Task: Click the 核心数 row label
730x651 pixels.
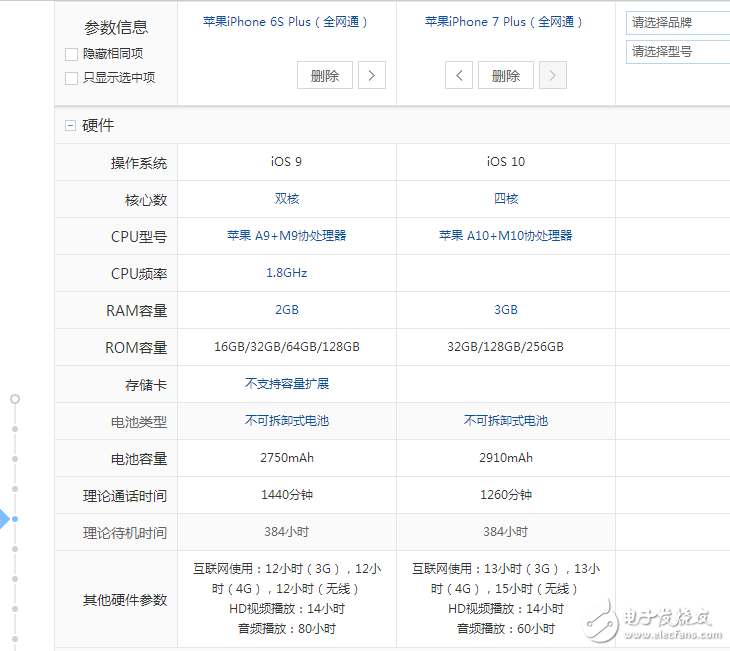Action: (146, 200)
